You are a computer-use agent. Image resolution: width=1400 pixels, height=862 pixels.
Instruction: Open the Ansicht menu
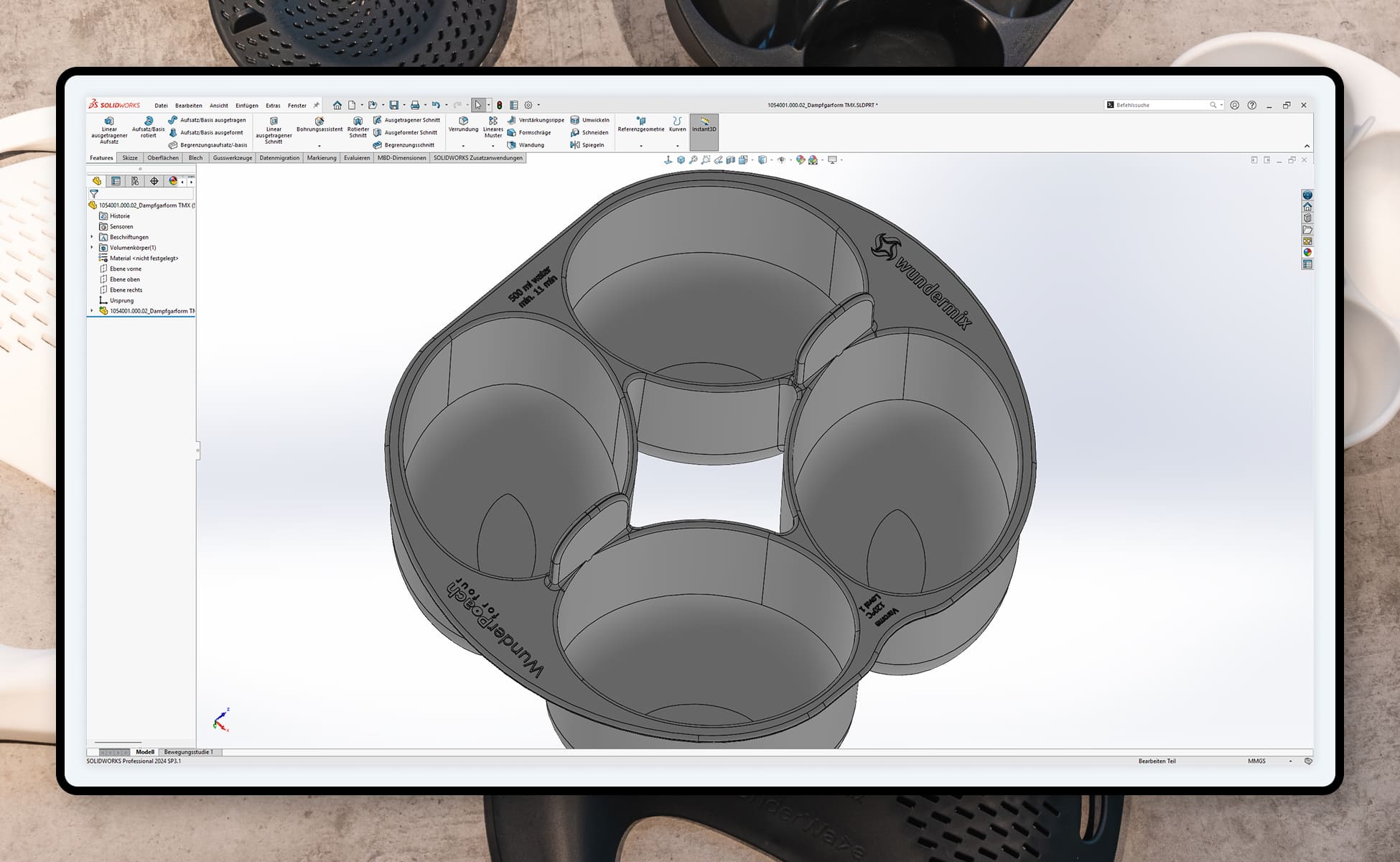pyautogui.click(x=219, y=105)
